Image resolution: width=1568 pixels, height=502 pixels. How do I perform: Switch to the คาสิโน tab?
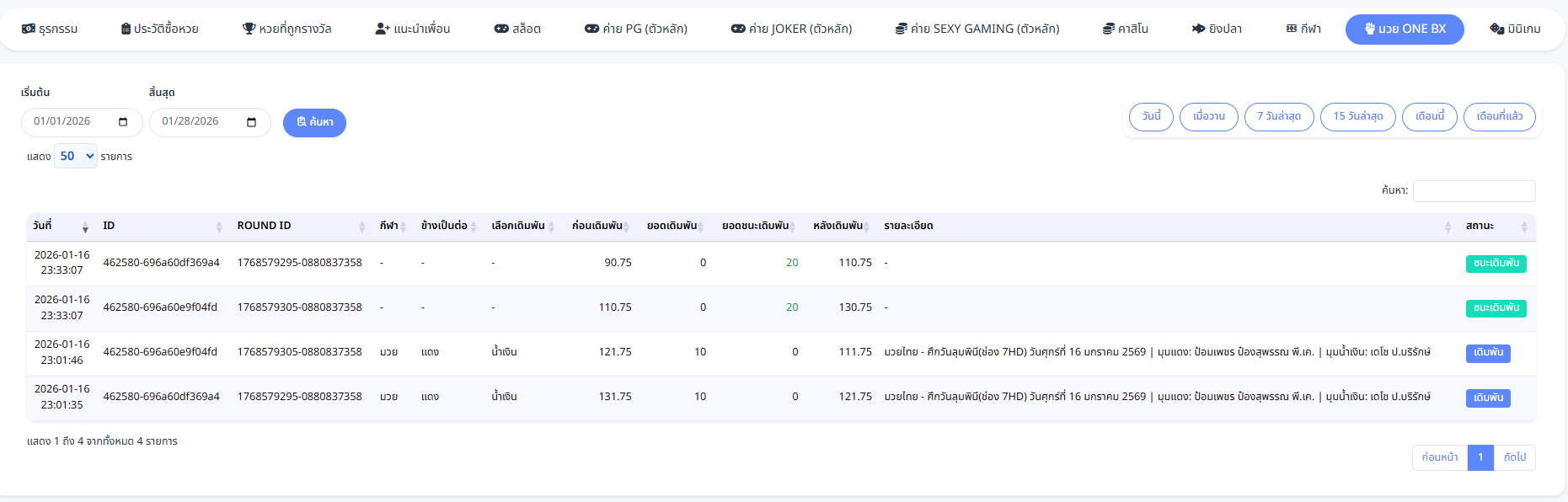tap(1126, 29)
